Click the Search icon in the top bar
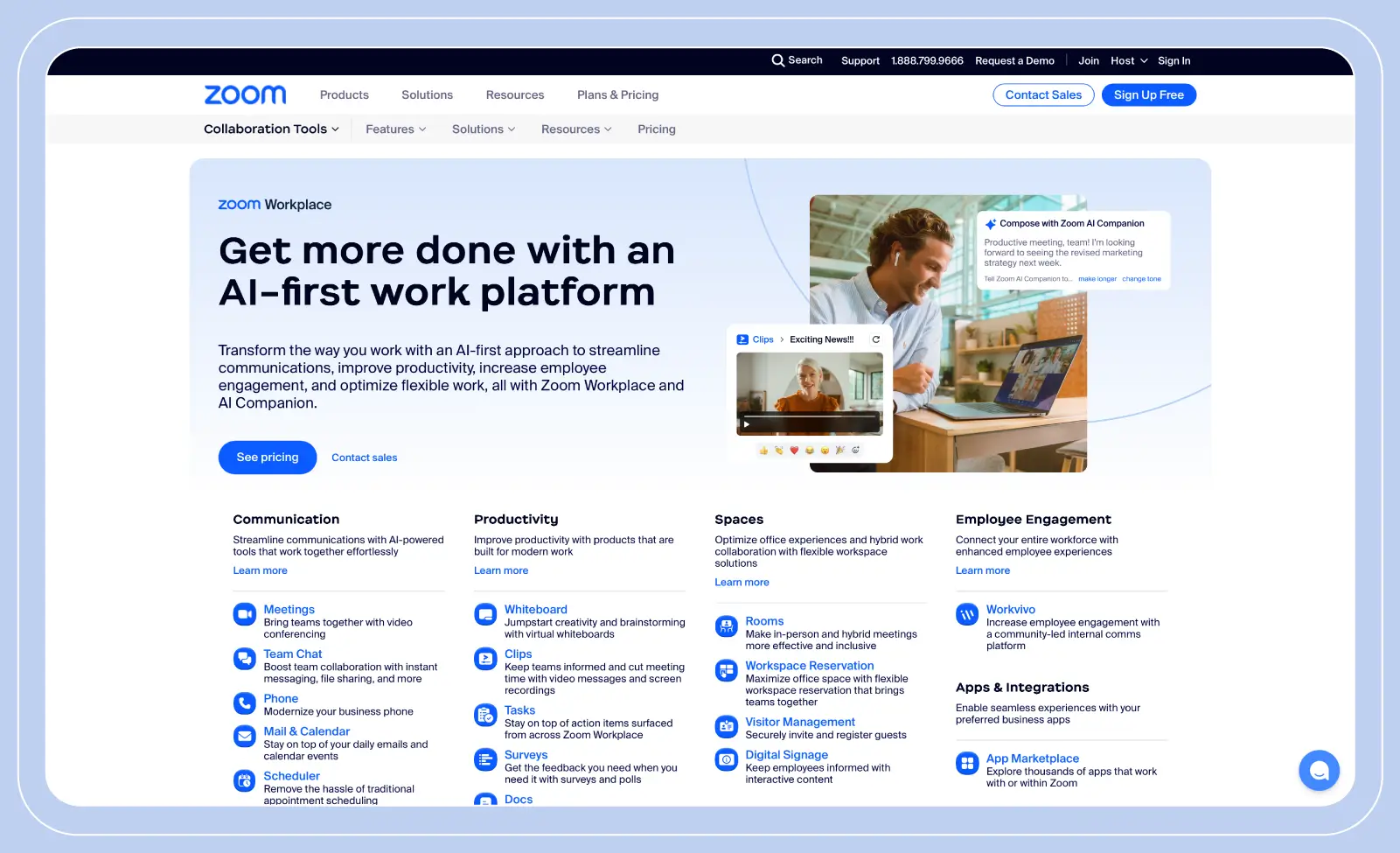Screen dimensions: 1400x853 tap(777, 60)
